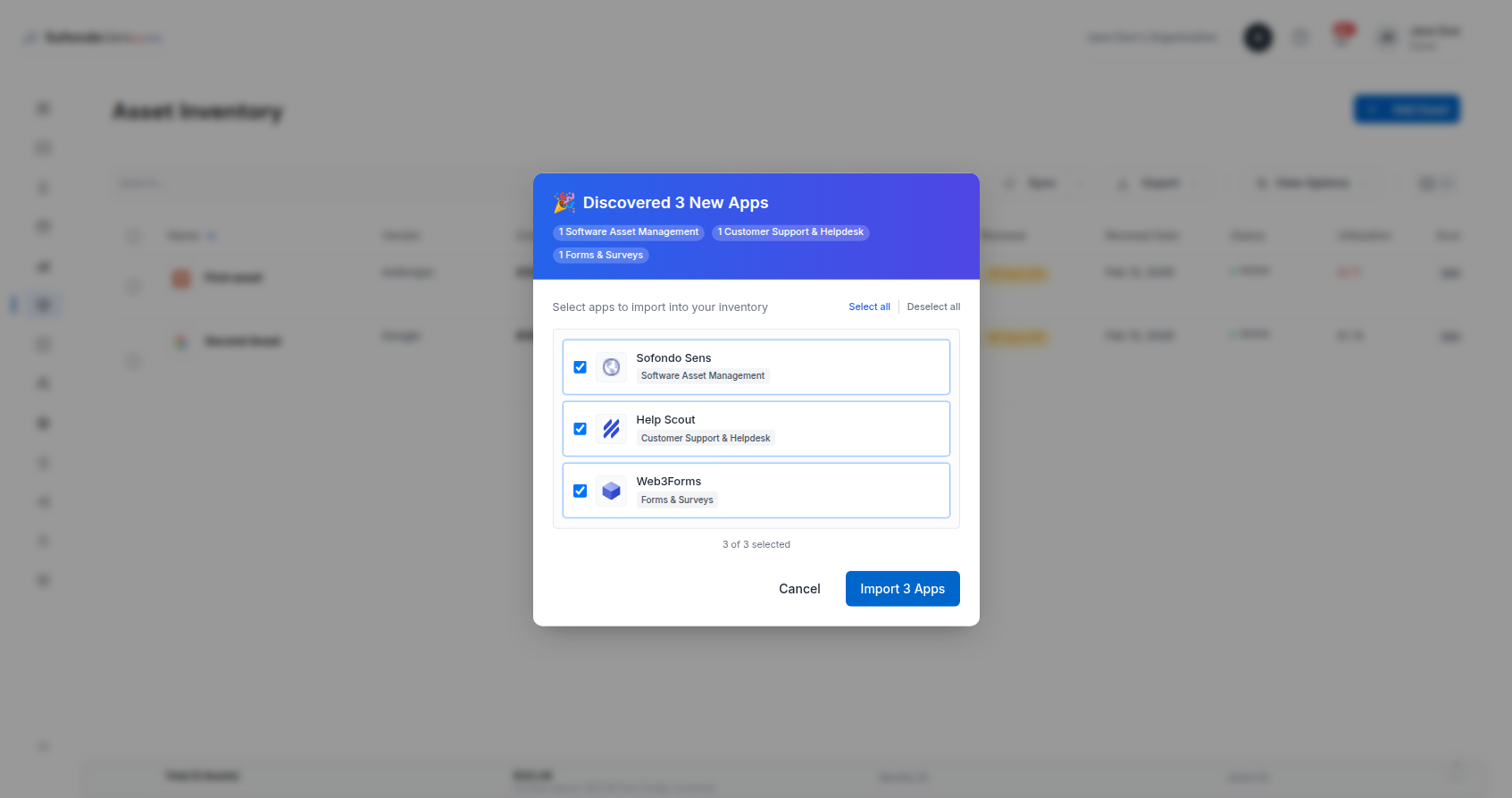Click the Software Asset Management tag under Sofondo Sens
Image resolution: width=1512 pixels, height=798 pixels.
click(703, 376)
